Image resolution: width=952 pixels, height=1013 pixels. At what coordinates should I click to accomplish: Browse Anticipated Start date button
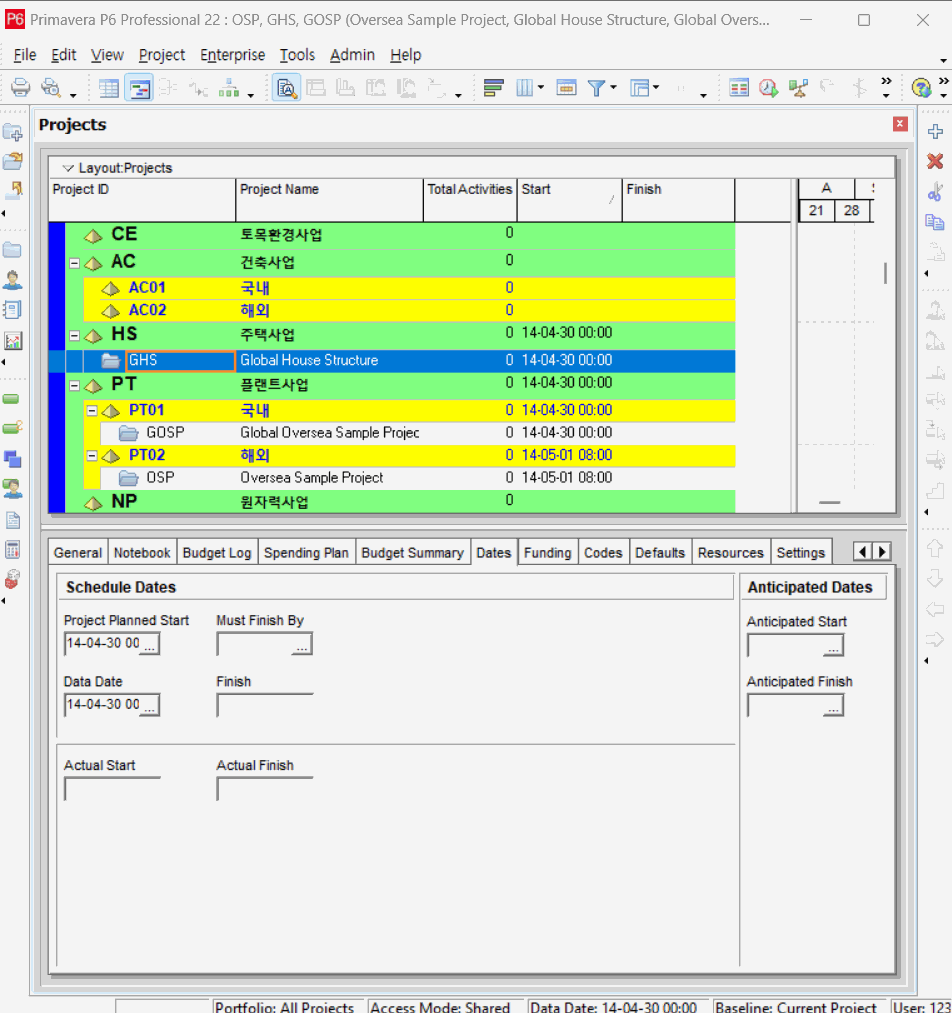point(834,647)
